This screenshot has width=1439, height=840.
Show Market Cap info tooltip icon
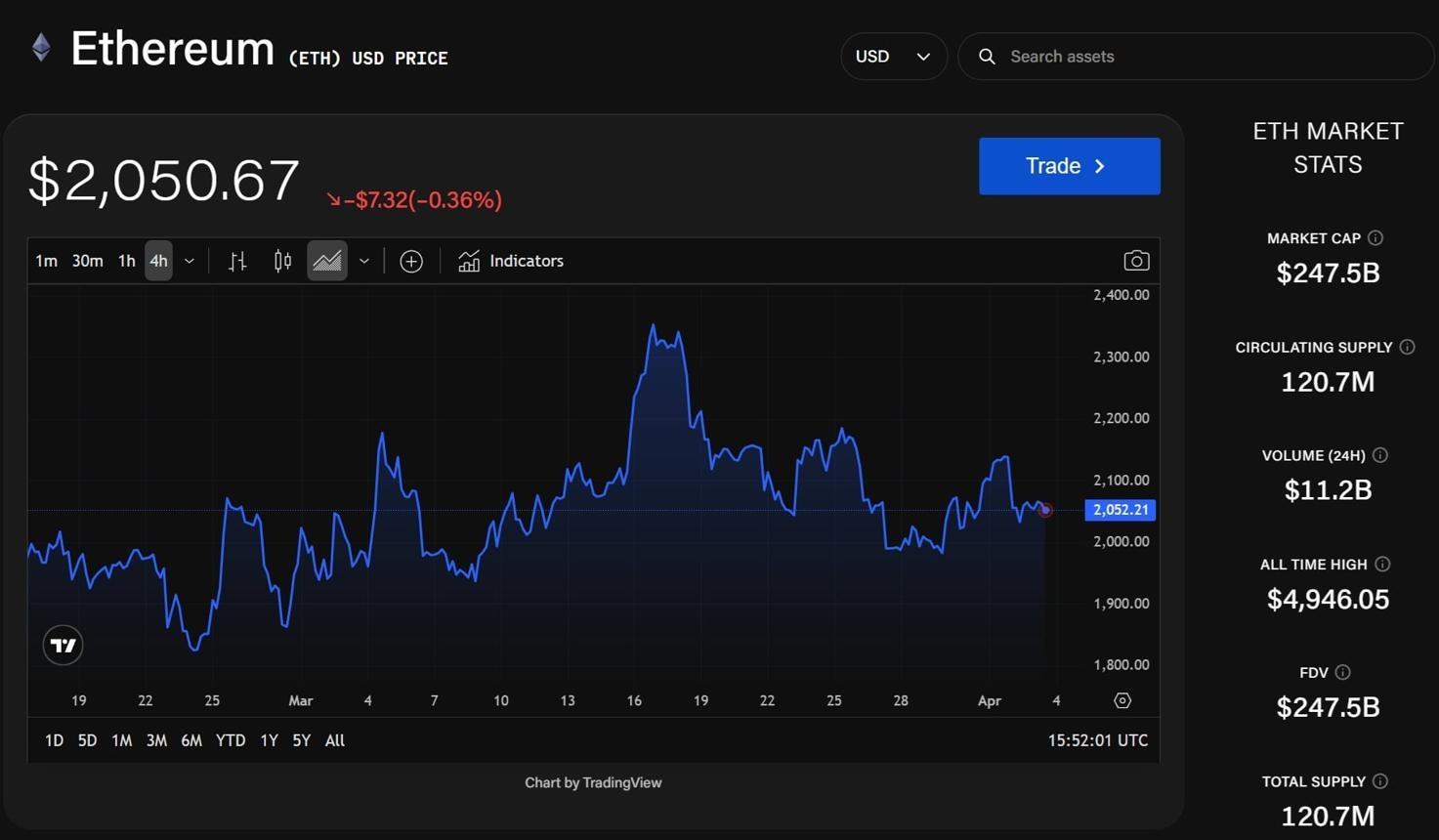pos(1376,238)
